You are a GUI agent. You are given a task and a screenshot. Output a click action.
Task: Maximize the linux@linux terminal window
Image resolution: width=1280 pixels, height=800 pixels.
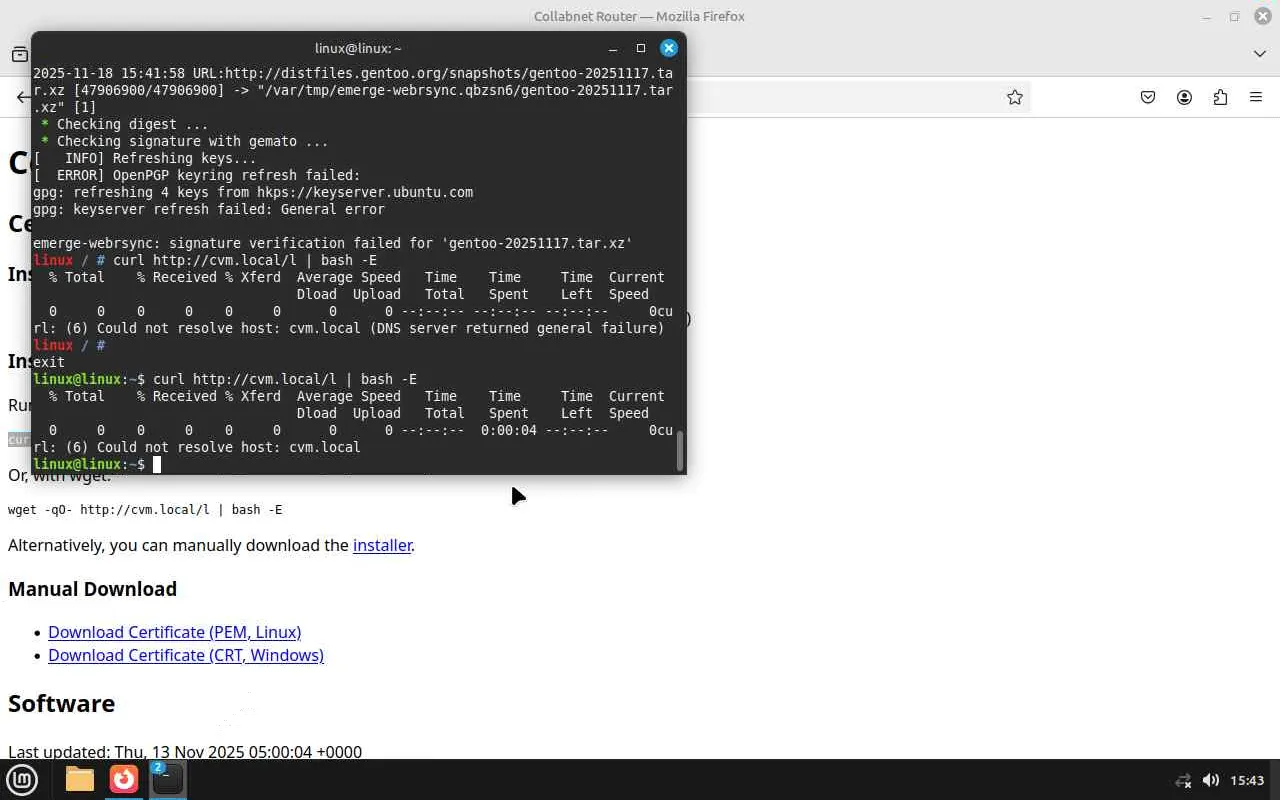coord(641,48)
